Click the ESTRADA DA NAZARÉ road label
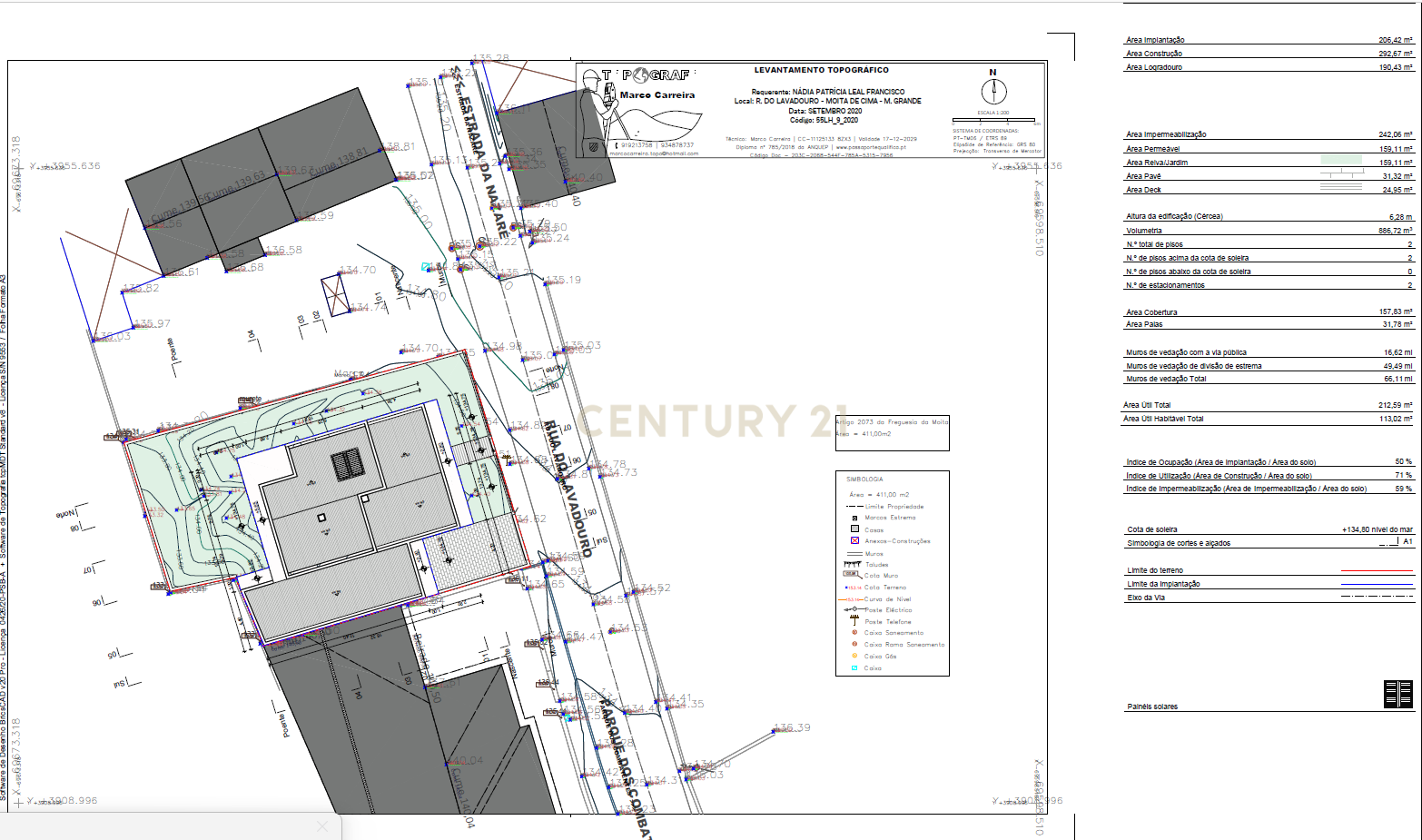This screenshot has height=840, width=1422. (x=481, y=153)
